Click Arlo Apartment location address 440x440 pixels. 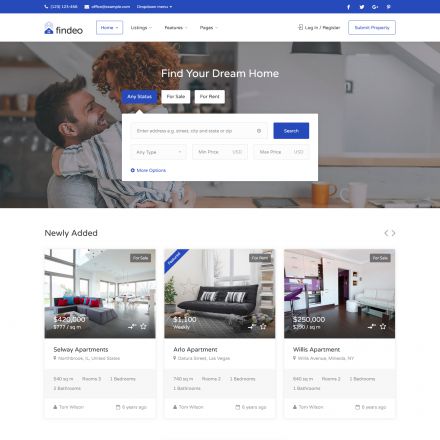pyautogui.click(x=202, y=358)
